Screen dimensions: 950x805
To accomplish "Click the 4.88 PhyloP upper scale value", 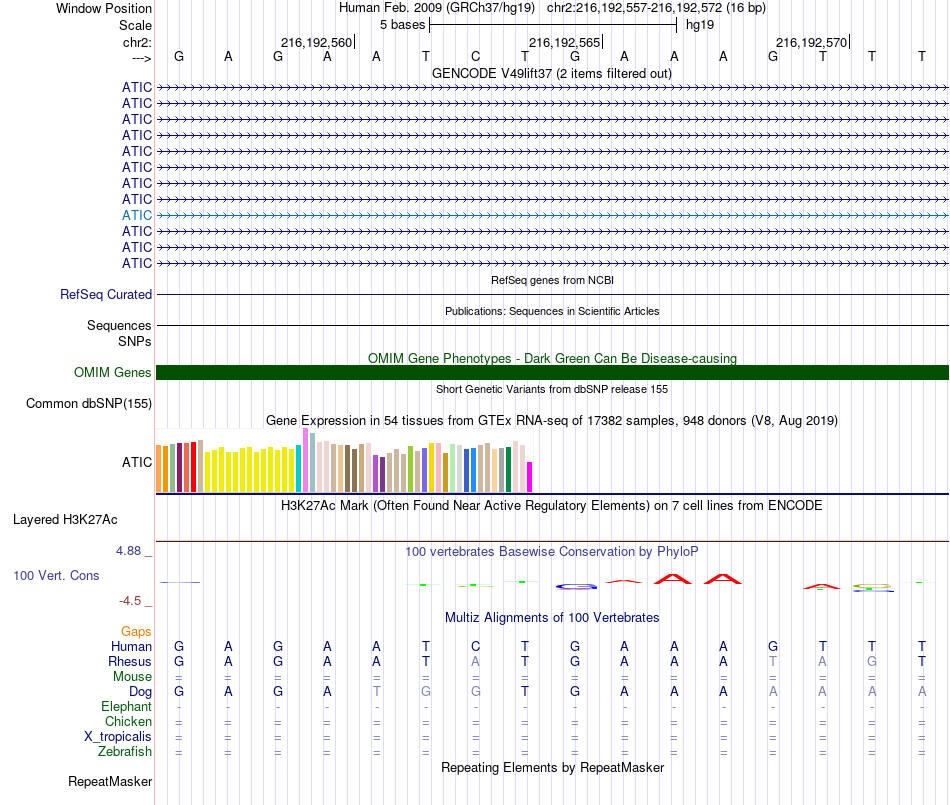I will (128, 551).
